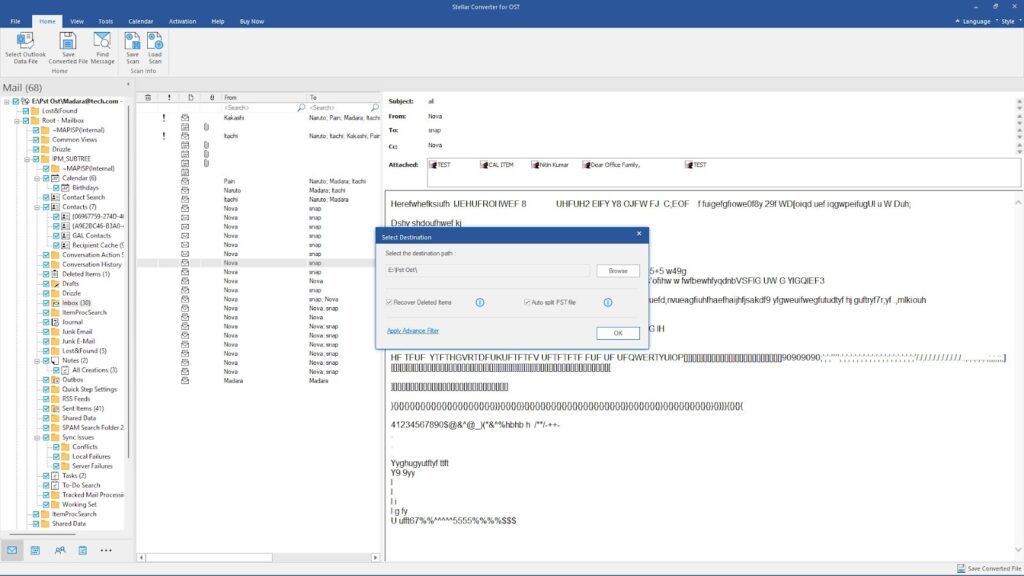The width and height of the screenshot is (1024, 576).
Task: Open the Language dropdown
Action: point(971,20)
